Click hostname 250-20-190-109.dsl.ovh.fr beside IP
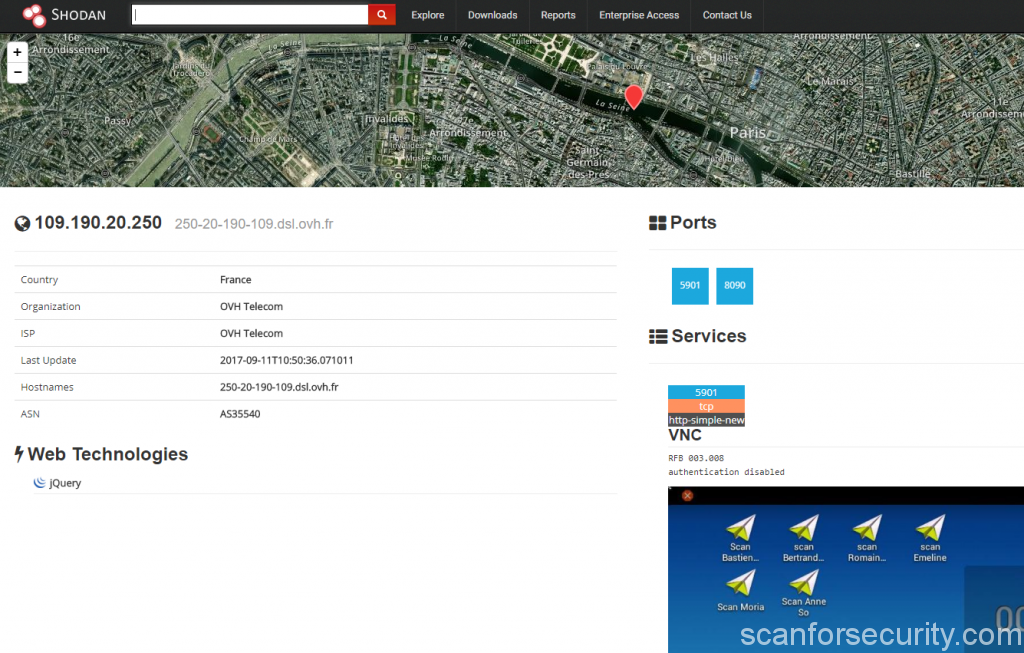The width and height of the screenshot is (1024, 653). [253, 224]
